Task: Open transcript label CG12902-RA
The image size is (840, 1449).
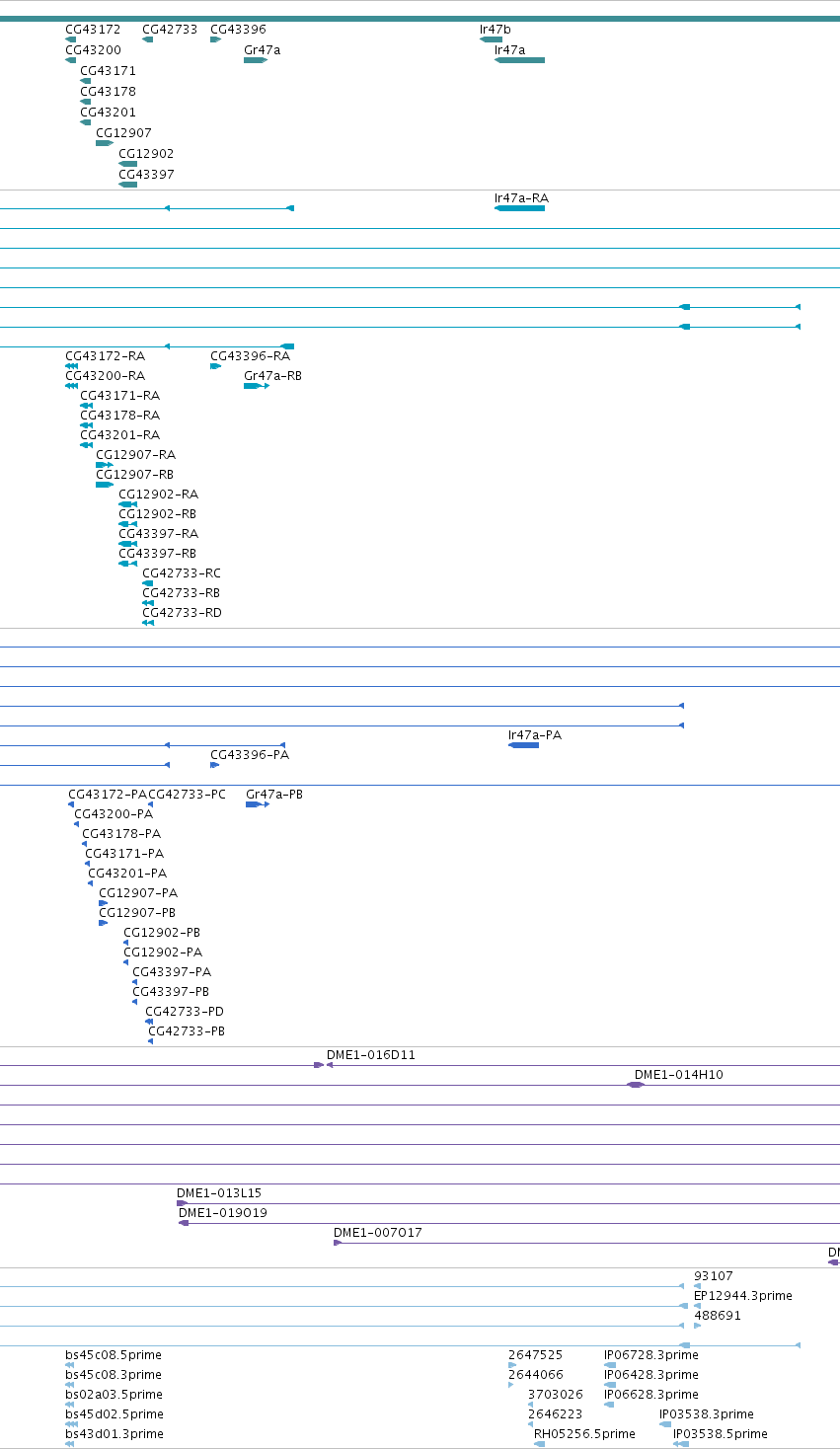Action: click(x=159, y=495)
